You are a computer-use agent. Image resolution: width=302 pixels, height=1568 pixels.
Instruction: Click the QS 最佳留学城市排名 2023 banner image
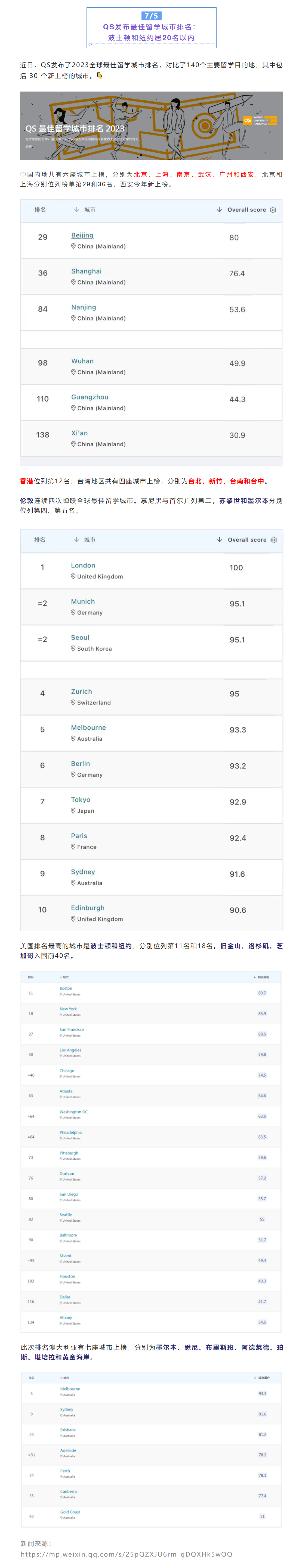click(151, 126)
